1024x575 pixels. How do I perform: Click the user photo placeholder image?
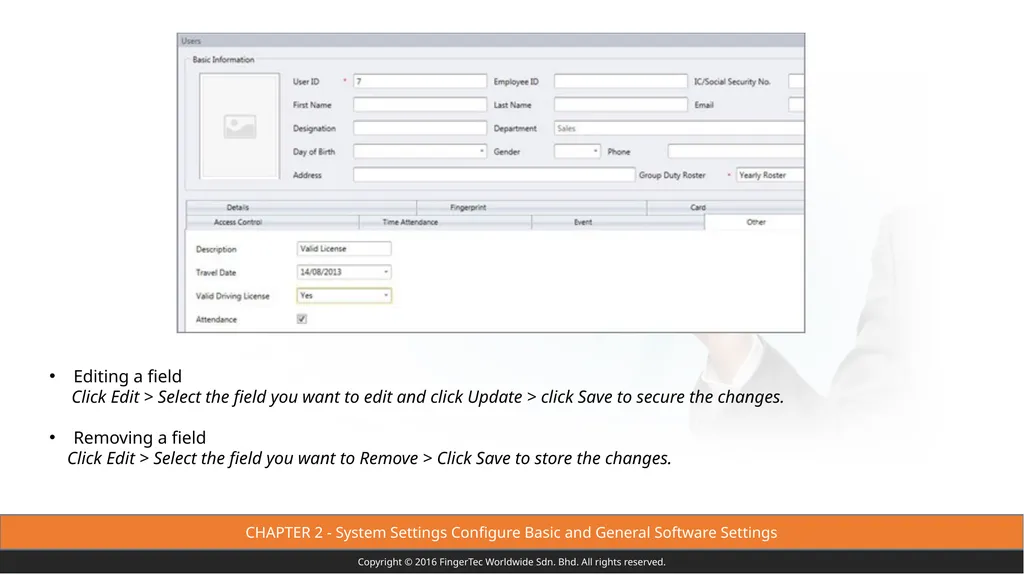[x=239, y=126]
